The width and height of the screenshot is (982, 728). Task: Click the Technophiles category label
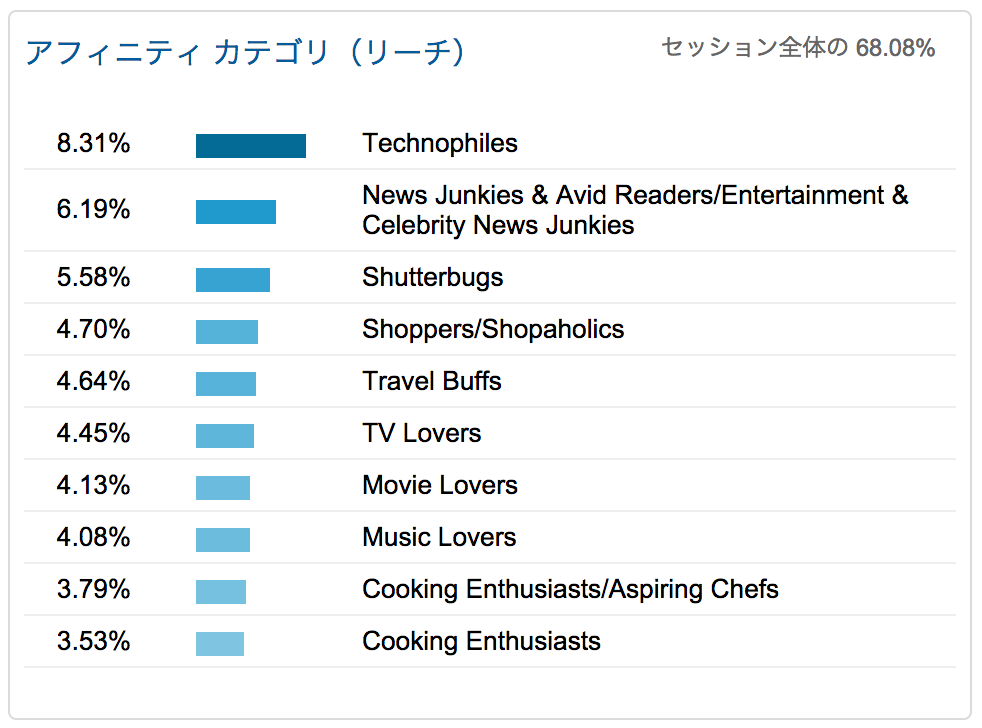pos(440,143)
